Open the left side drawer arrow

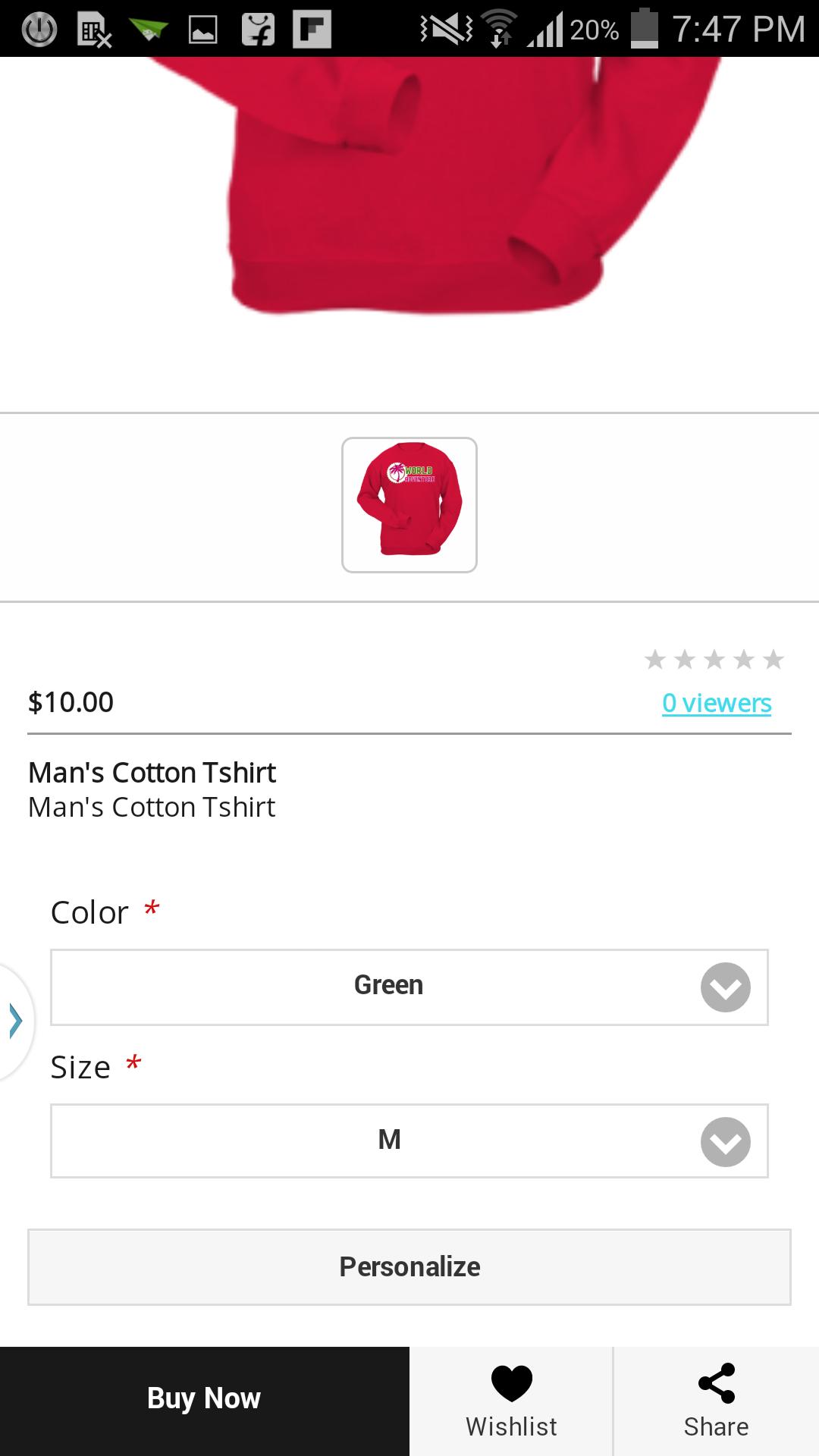click(15, 1020)
